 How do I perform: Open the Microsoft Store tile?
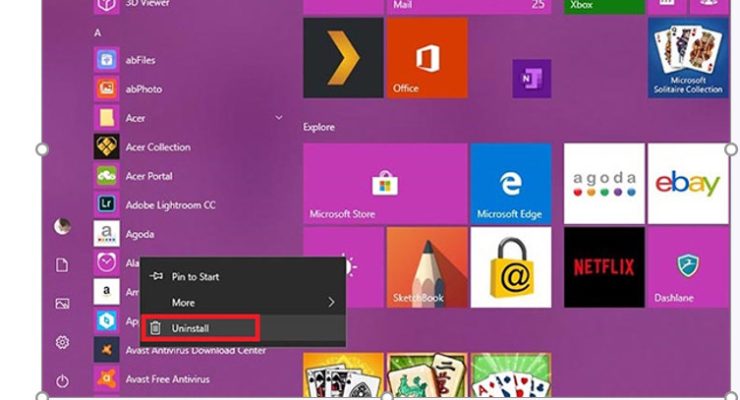click(385, 183)
